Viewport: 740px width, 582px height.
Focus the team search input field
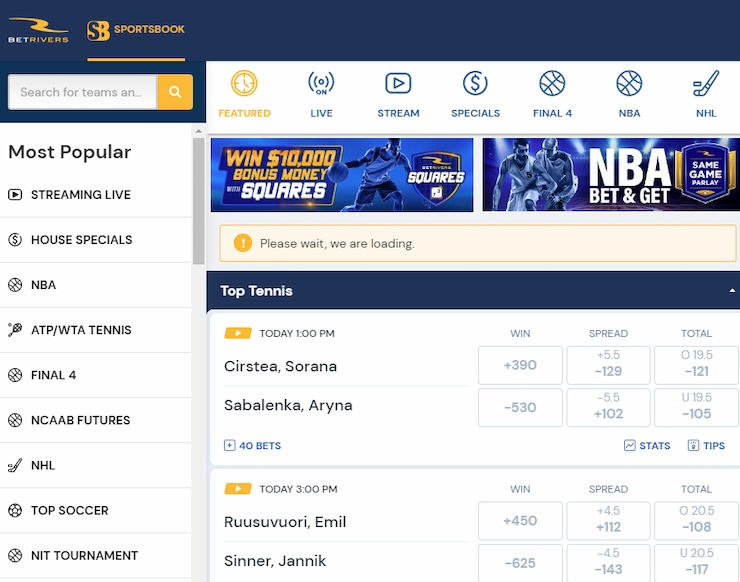click(x=83, y=92)
